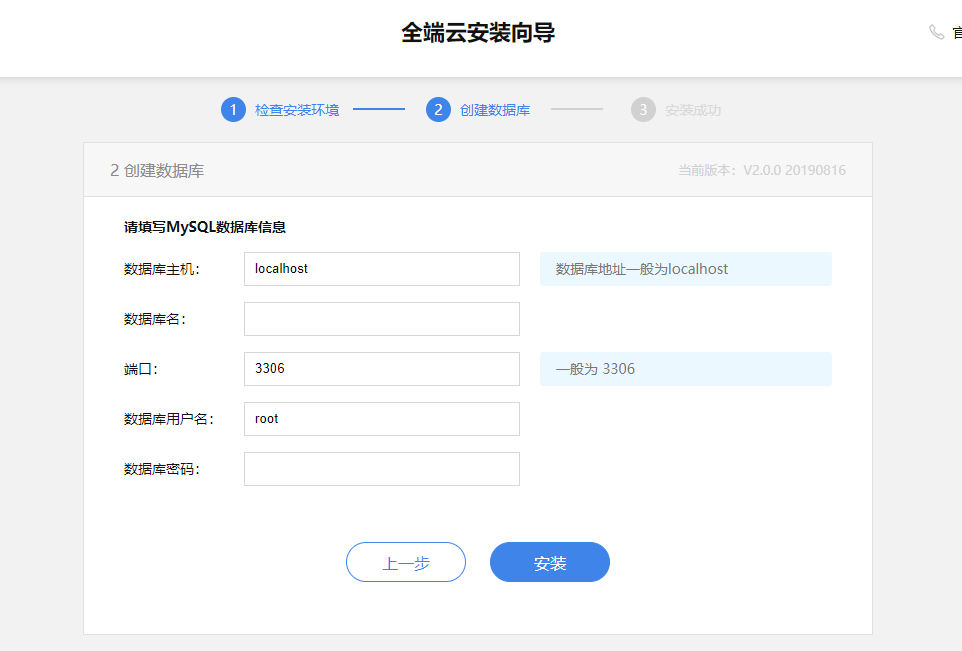
Task: Click the 数据库密码: label
Action: pyautogui.click(x=162, y=469)
